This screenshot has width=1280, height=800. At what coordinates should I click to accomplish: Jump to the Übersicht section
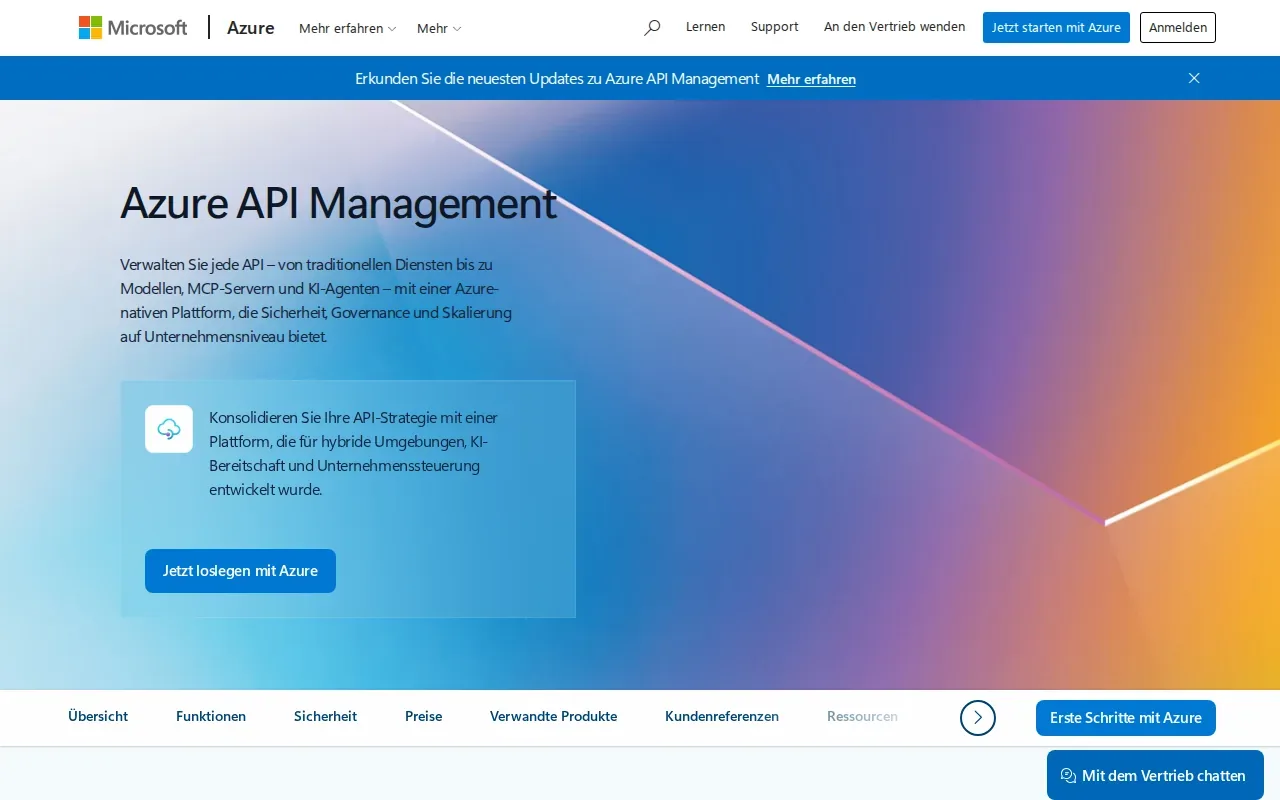pyautogui.click(x=98, y=716)
